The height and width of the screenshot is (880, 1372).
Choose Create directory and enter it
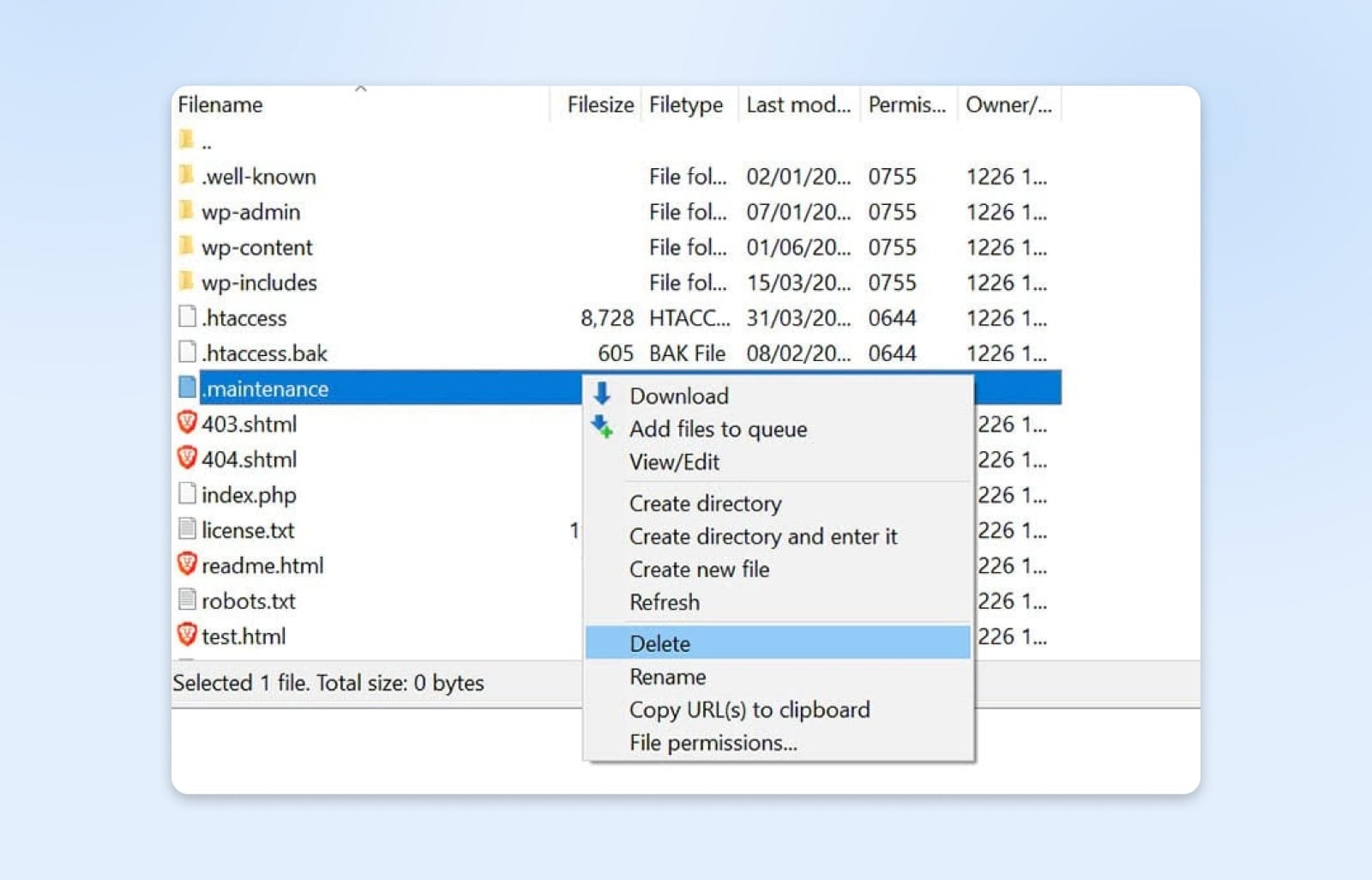763,536
